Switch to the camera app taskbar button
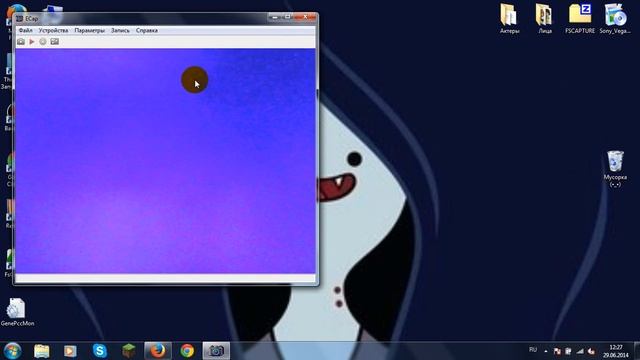This screenshot has height=360, width=640. pyautogui.click(x=216, y=351)
